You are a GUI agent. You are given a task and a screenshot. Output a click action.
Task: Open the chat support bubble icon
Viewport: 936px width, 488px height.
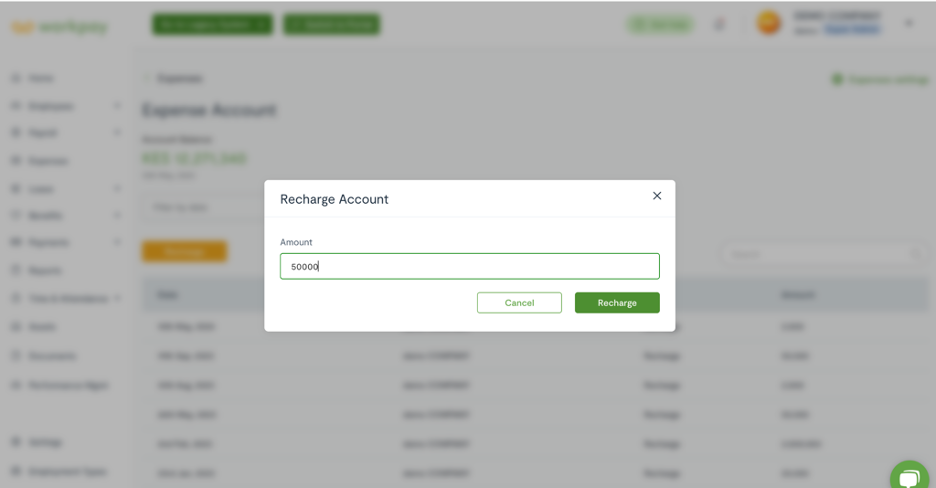909,478
